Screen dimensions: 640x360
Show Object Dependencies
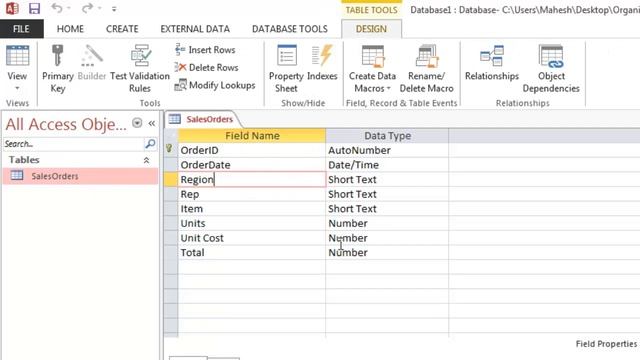pyautogui.click(x=551, y=69)
